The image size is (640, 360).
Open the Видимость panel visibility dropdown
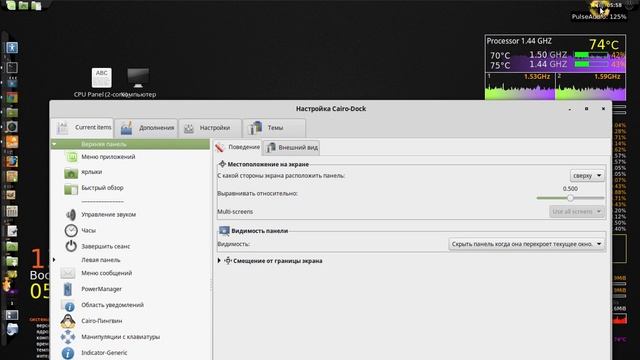(527, 244)
